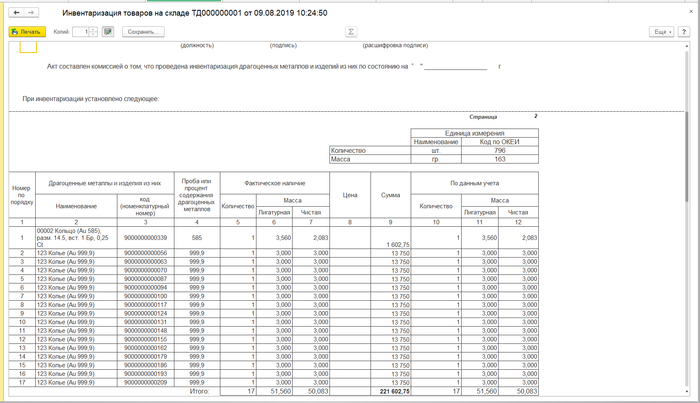This screenshot has width=700, height=403.
Task: Click the sum (Σ) icon
Action: [351, 32]
